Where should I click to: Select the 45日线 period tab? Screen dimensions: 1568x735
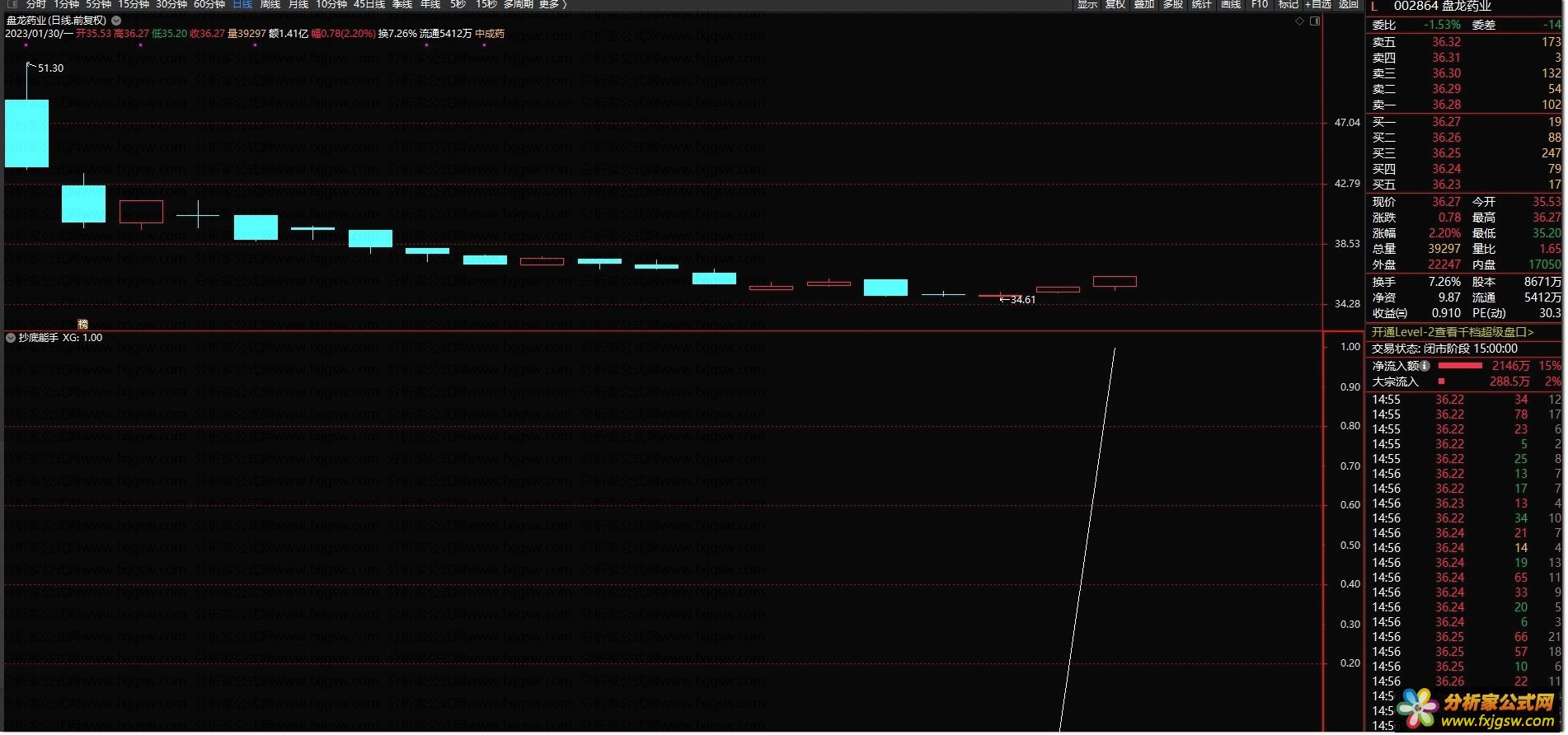(x=369, y=4)
